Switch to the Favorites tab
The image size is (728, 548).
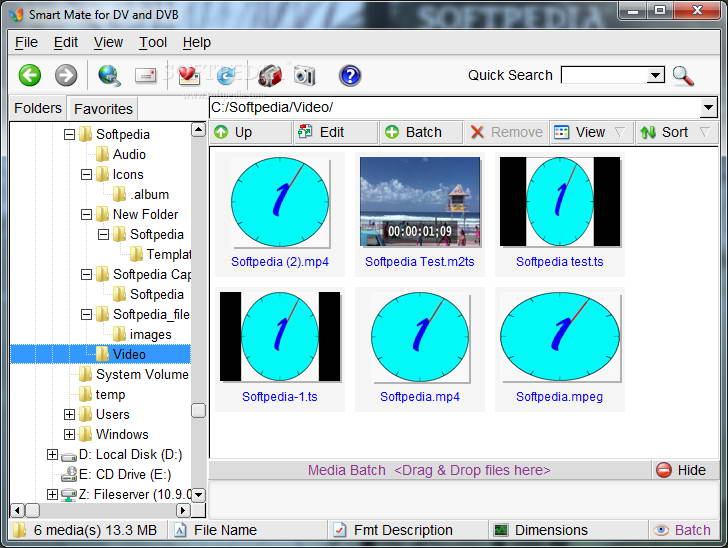pos(103,109)
